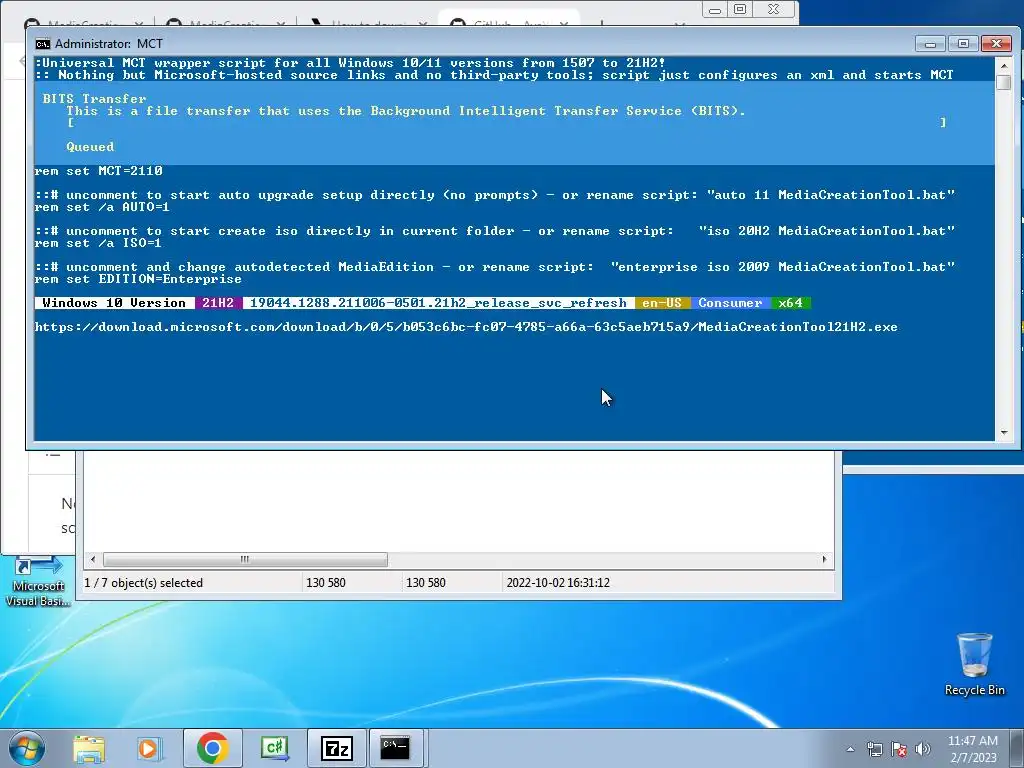This screenshot has height=768, width=1024.
Task: Click the '21H2' purple version badge
Action: (x=218, y=303)
